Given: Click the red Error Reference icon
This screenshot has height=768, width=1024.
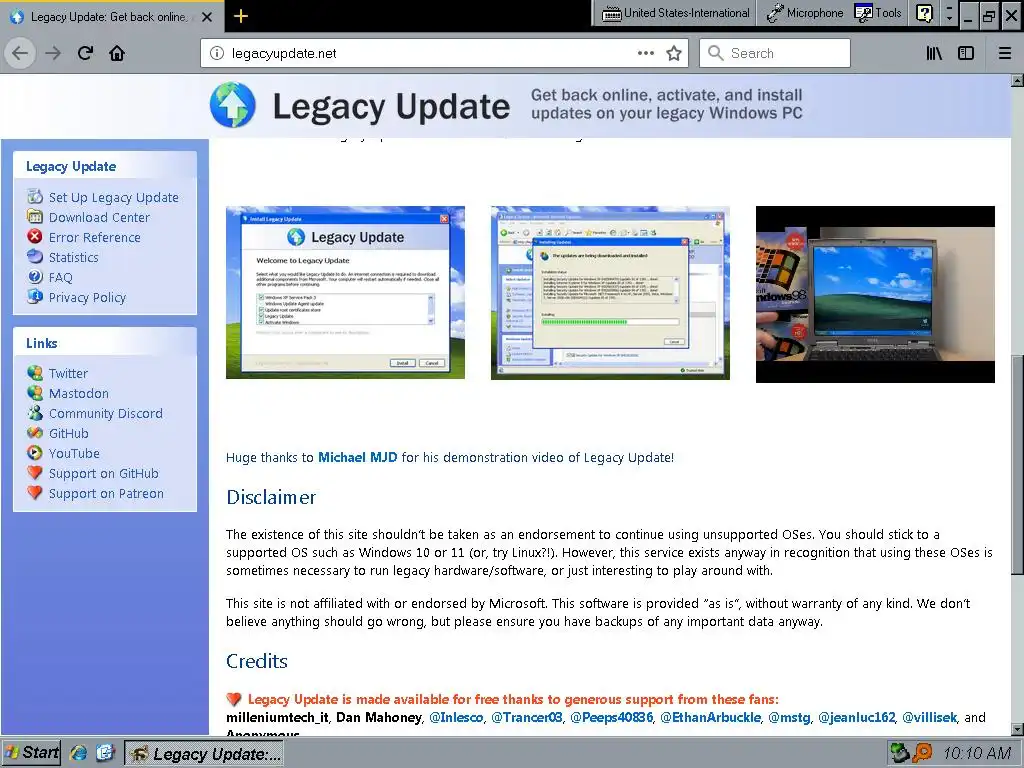Looking at the screenshot, I should click(x=35, y=236).
